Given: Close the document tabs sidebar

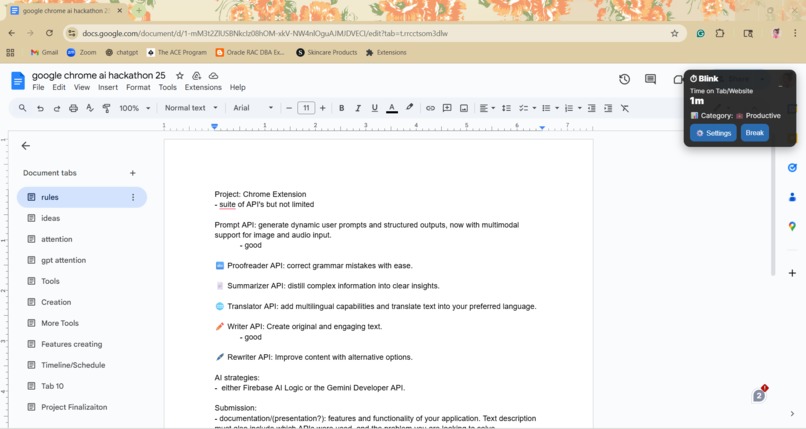Looking at the screenshot, I should (x=26, y=146).
